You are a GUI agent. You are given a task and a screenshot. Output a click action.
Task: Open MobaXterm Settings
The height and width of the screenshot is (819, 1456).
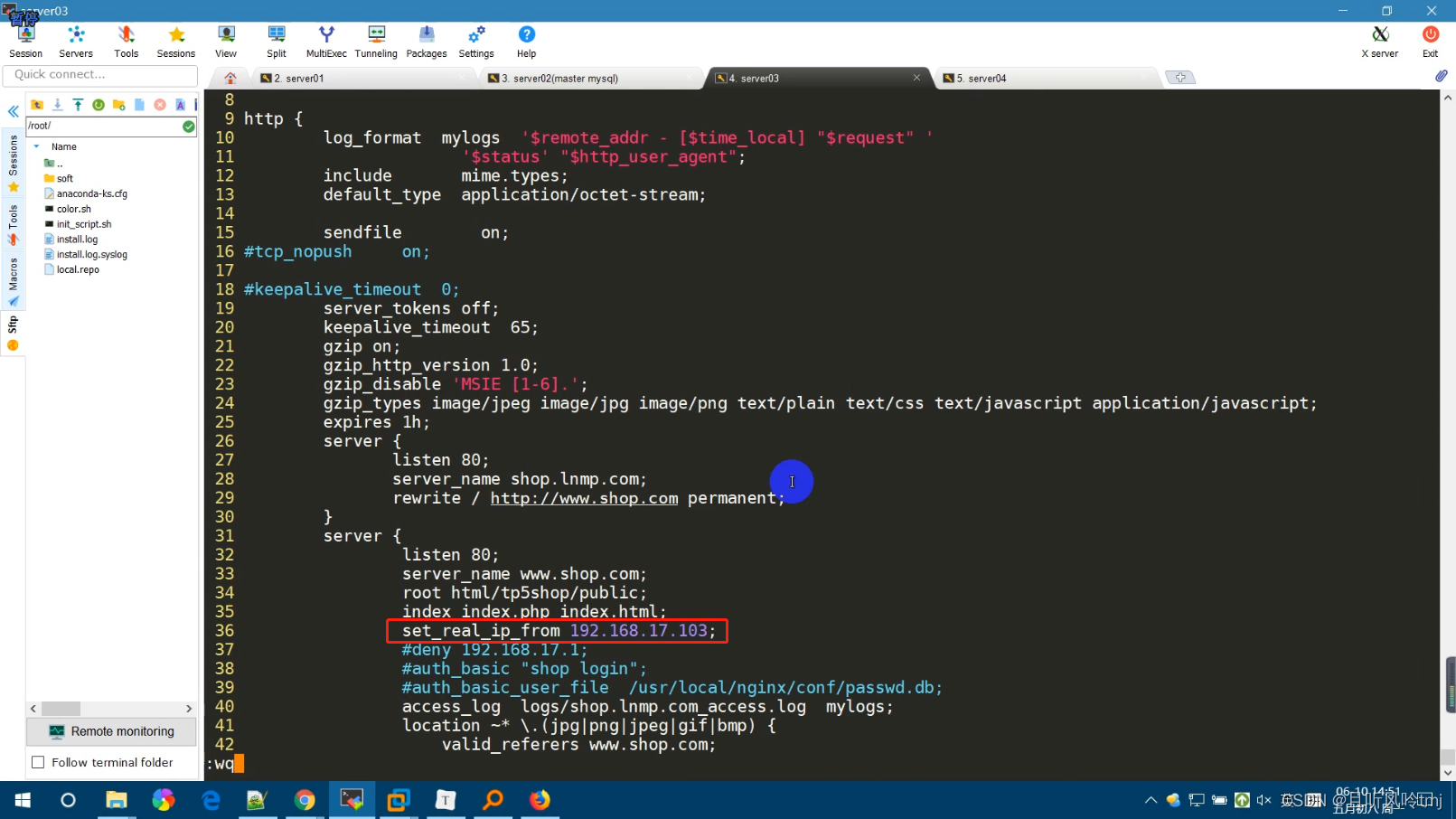tap(476, 40)
